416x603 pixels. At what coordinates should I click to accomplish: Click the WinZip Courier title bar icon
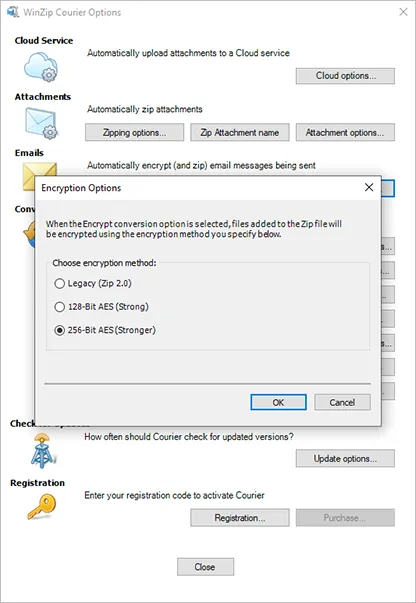pos(13,12)
